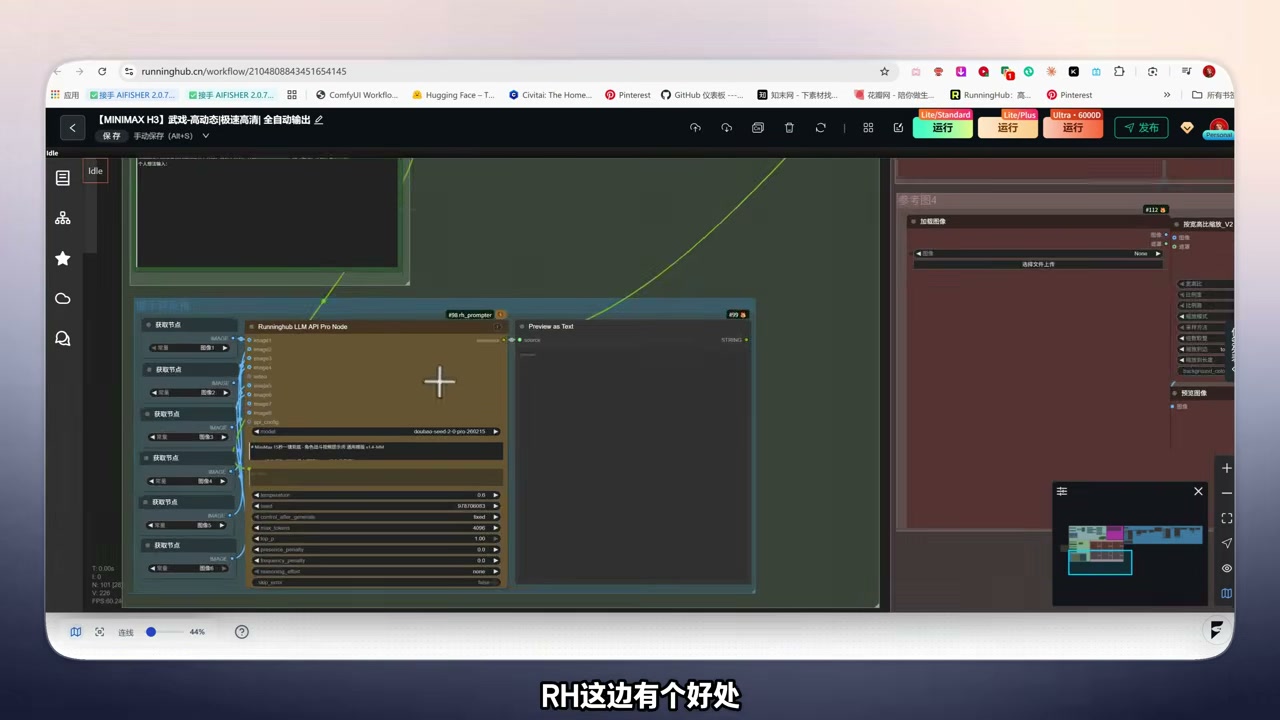Open the cloud sidebar icon
Screen dimensions: 1280x720
coord(62,298)
